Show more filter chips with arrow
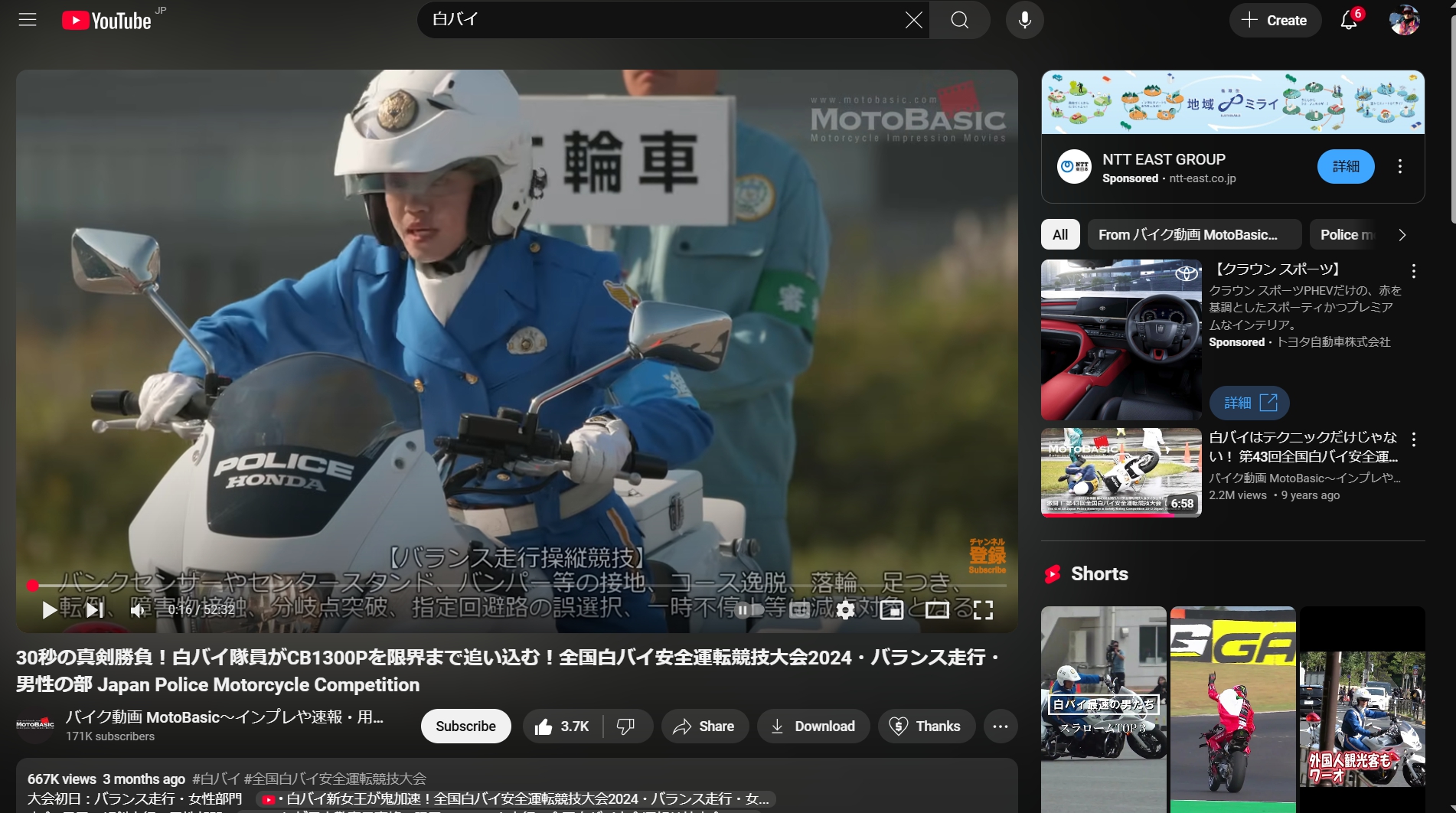The image size is (1456, 813). coord(1402,235)
